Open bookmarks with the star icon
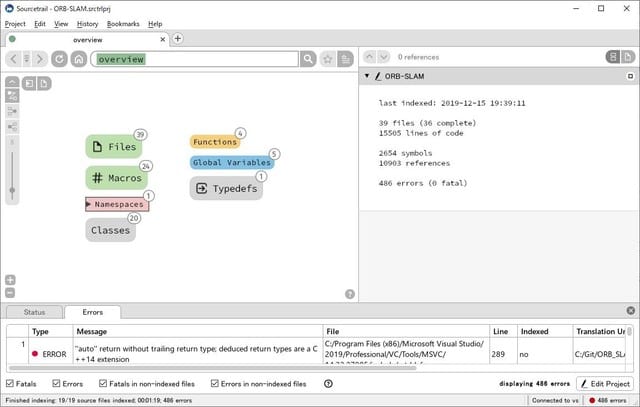Screen dimensions: 640x407 (327, 59)
